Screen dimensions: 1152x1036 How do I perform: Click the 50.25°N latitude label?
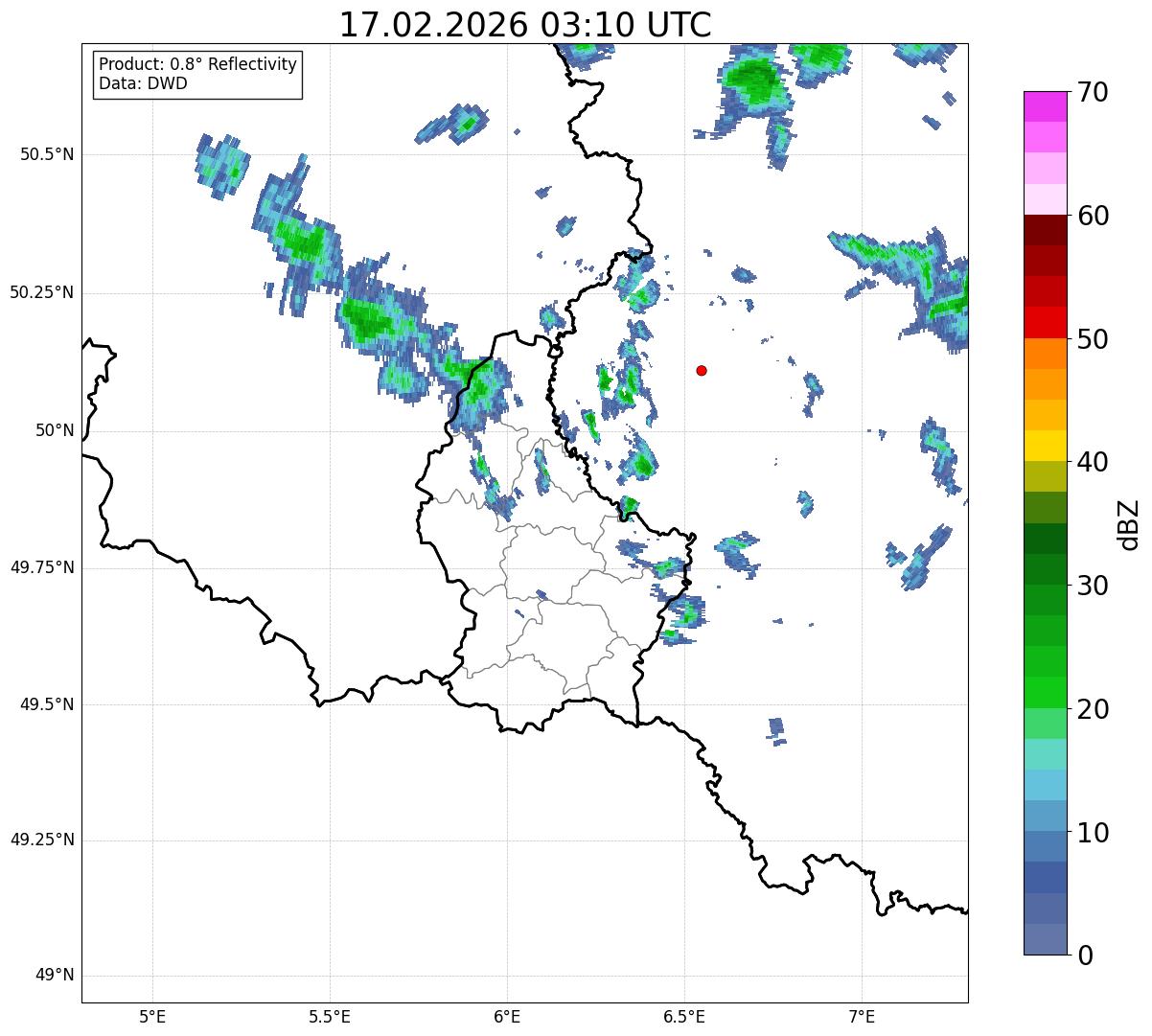click(42, 292)
